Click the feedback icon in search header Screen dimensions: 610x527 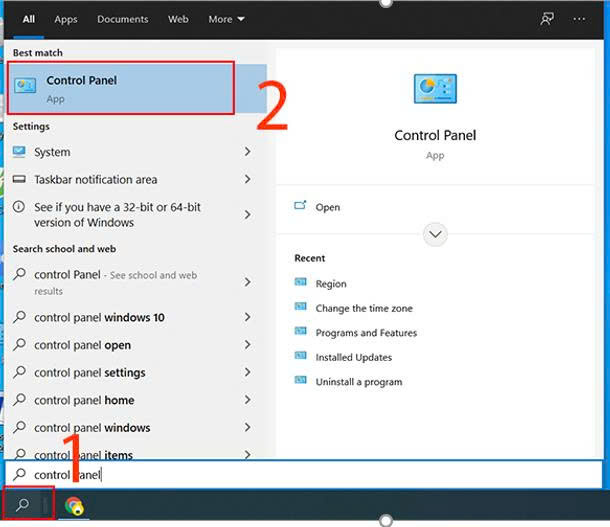pos(547,18)
